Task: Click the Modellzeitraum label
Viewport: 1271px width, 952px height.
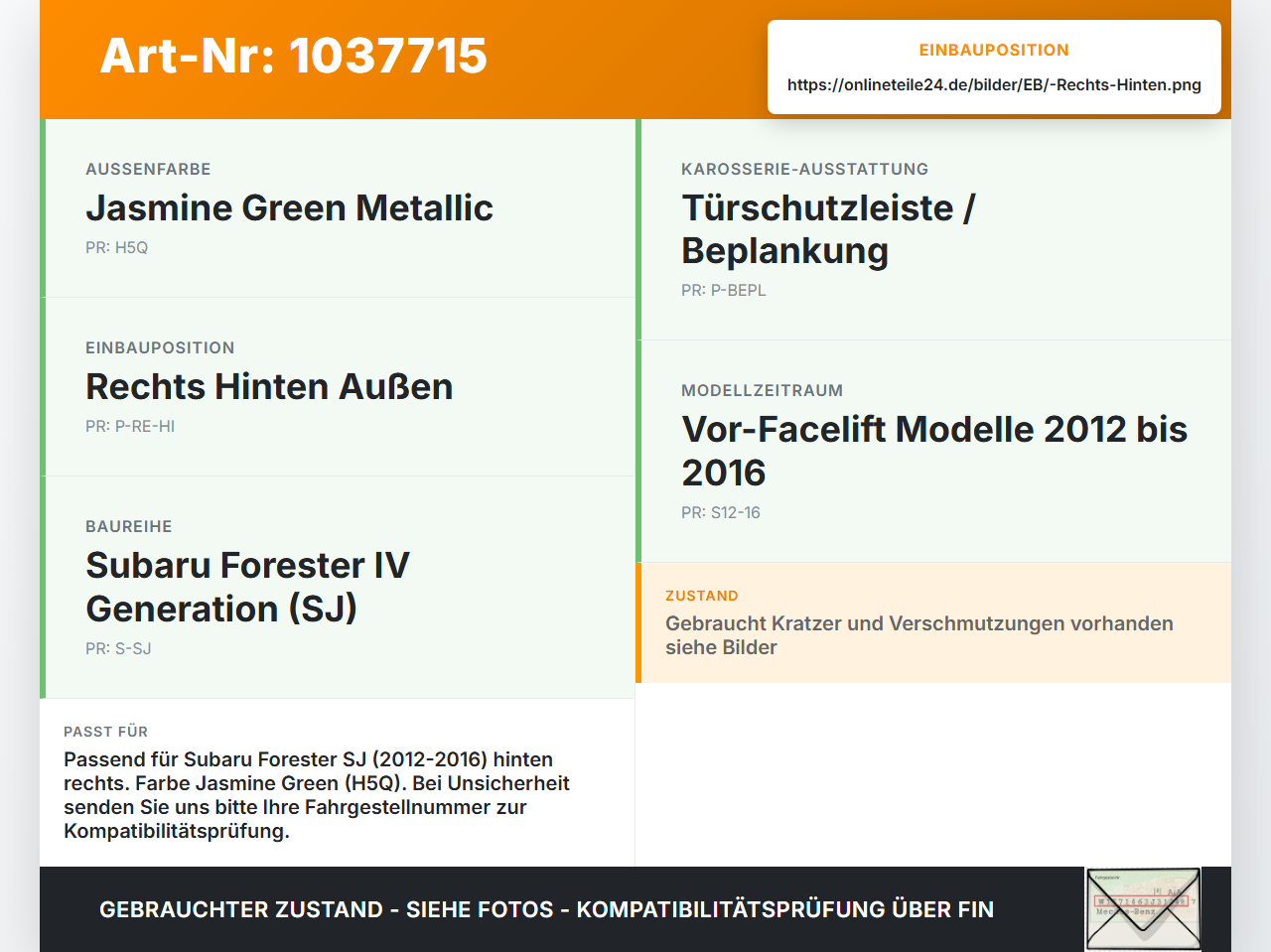Action: coord(762,390)
